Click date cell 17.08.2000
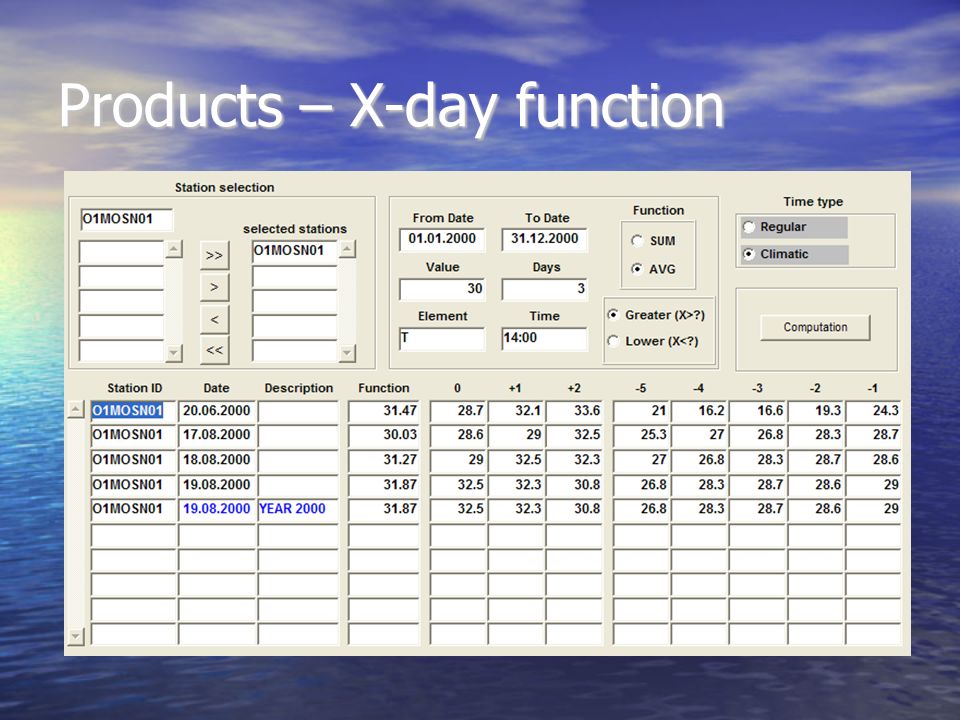The height and width of the screenshot is (720, 960). (217, 435)
